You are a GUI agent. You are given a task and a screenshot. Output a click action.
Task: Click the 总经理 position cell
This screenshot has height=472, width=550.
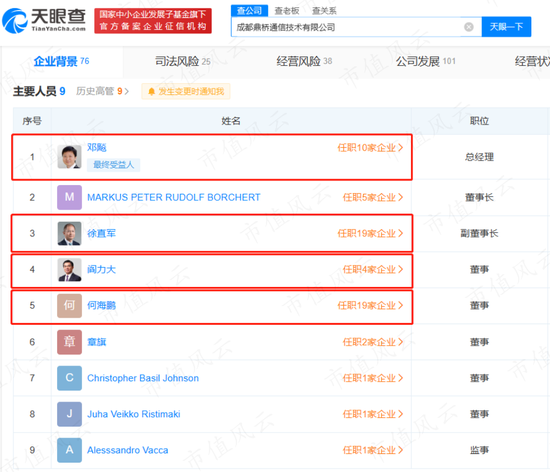click(479, 157)
